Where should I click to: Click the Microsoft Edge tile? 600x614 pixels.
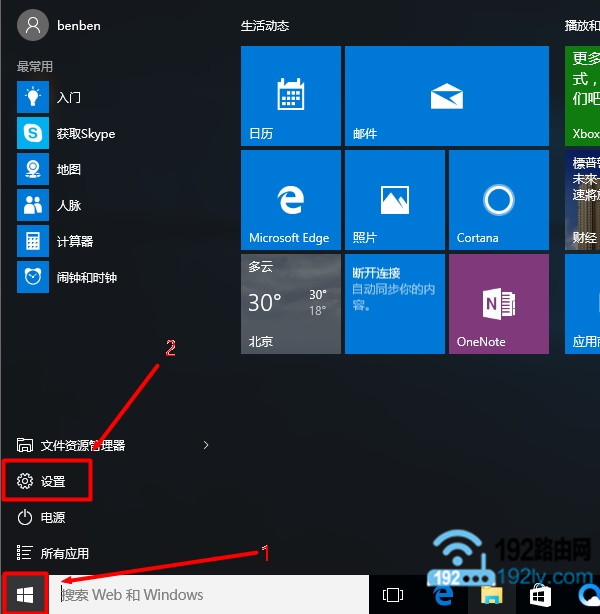[x=290, y=200]
